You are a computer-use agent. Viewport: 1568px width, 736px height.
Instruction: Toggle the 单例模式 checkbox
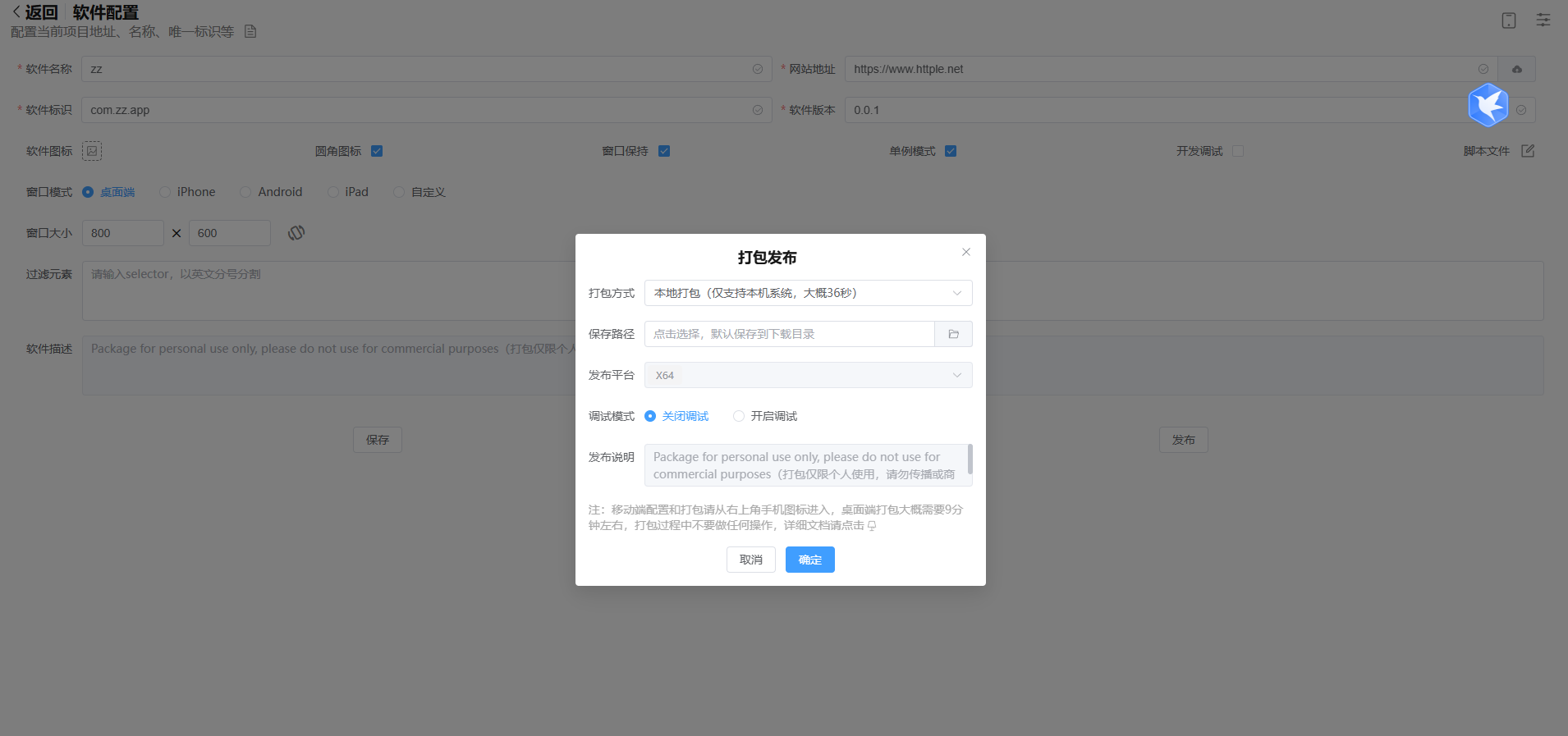tap(951, 151)
